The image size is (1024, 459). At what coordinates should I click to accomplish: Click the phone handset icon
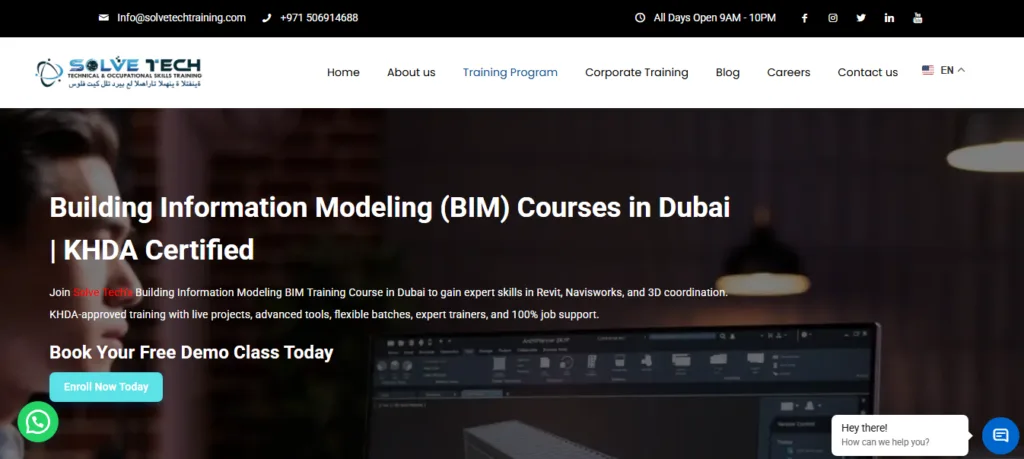266,18
